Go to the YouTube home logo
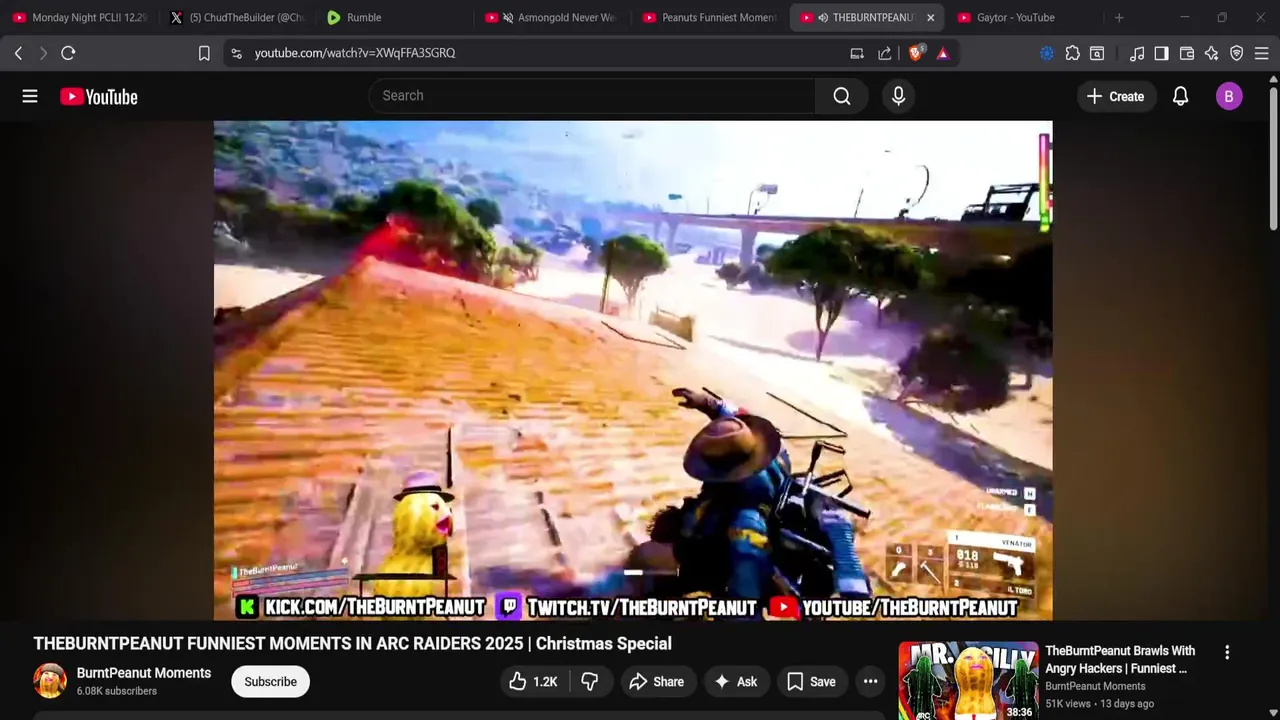This screenshot has width=1280, height=720. tap(98, 96)
